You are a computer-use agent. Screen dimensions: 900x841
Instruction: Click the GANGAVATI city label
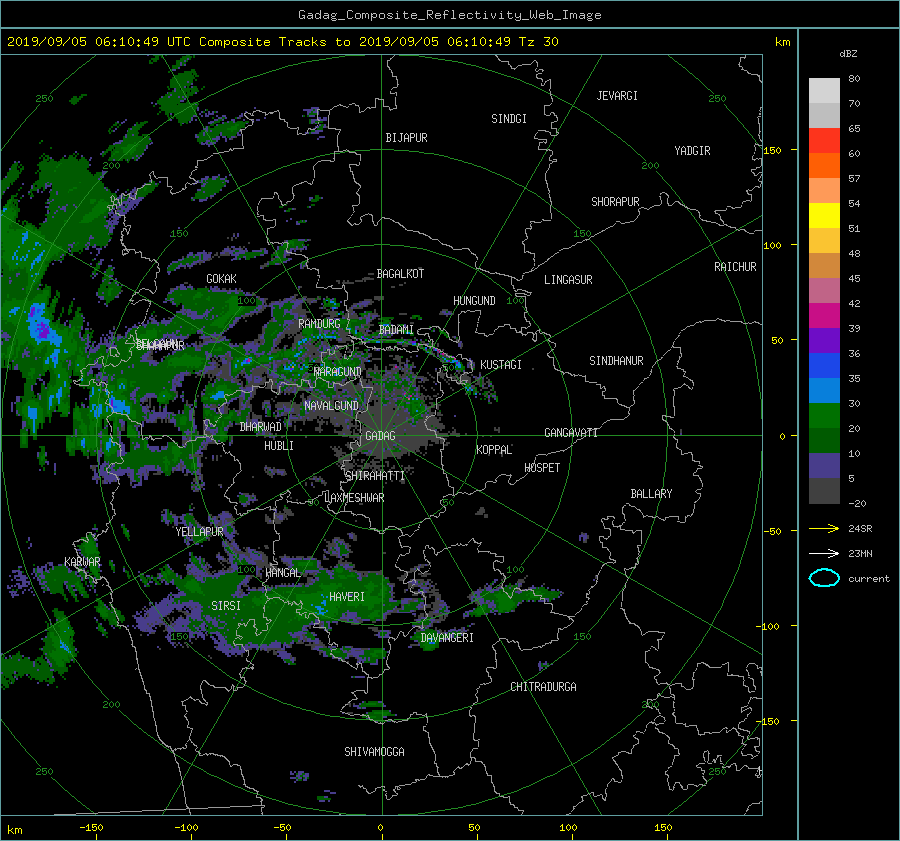[x=571, y=433]
